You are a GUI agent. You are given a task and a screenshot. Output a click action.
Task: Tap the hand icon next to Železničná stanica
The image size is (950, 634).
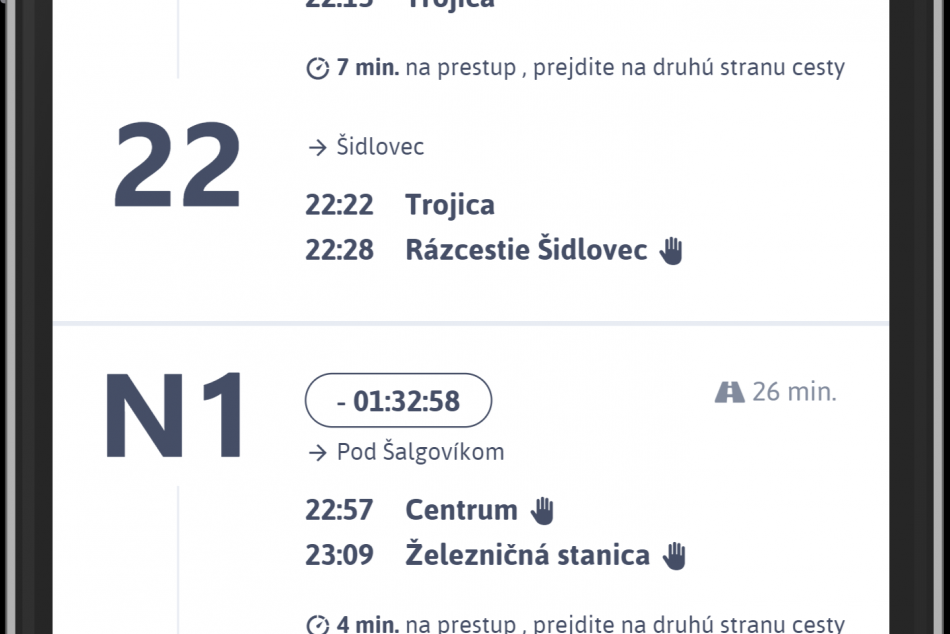tap(674, 555)
